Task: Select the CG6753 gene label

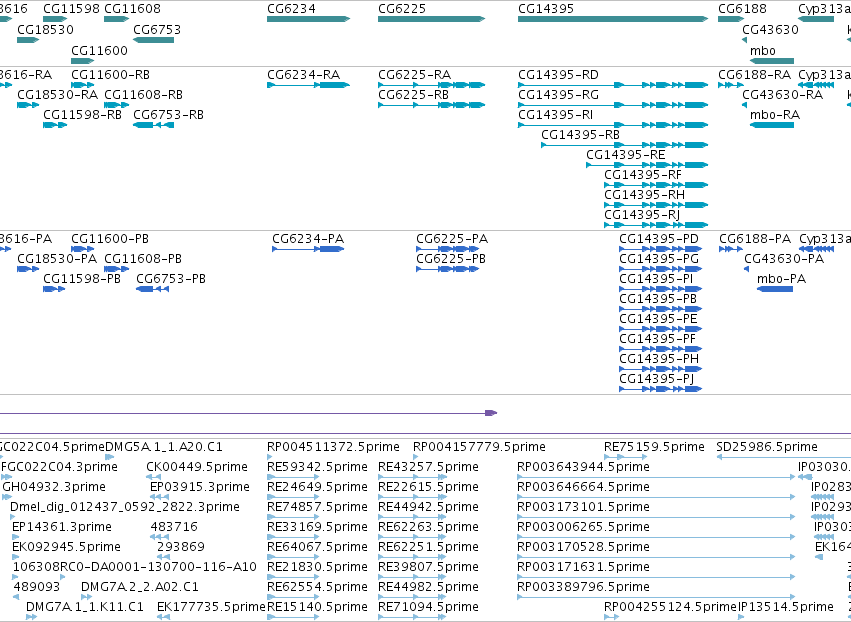Action: click(157, 29)
